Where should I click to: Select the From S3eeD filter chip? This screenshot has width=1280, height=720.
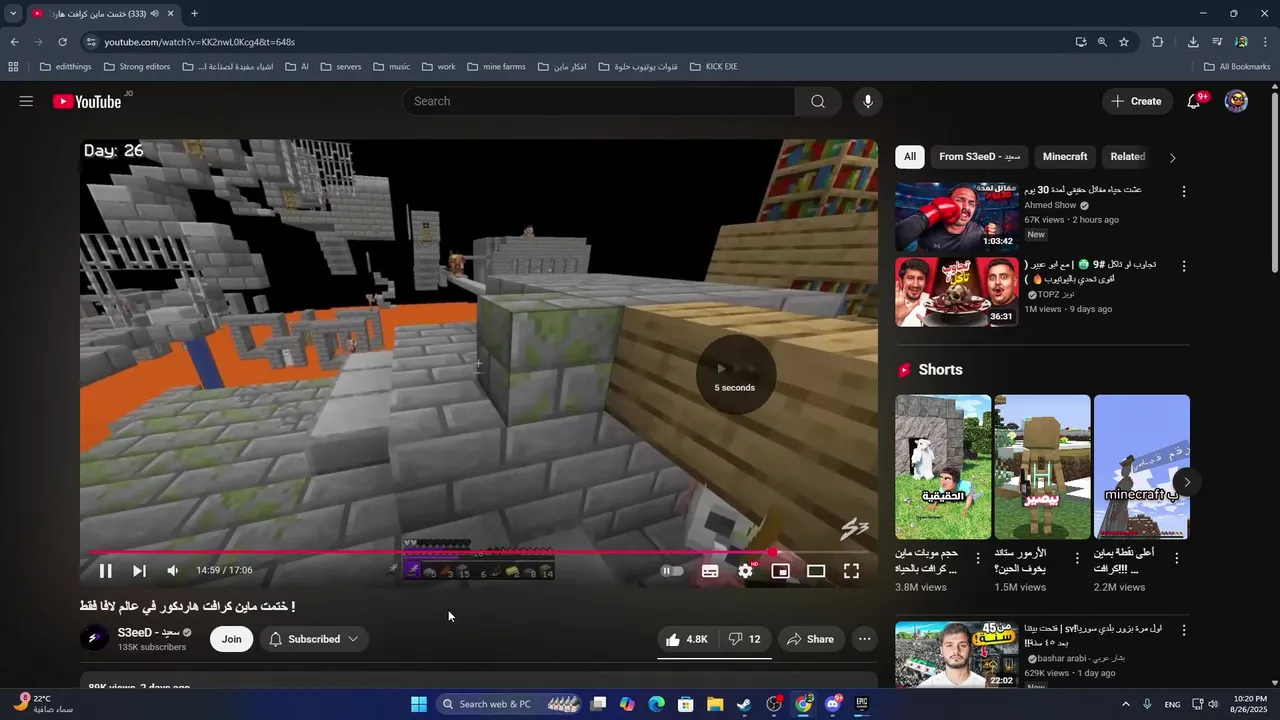coord(980,157)
